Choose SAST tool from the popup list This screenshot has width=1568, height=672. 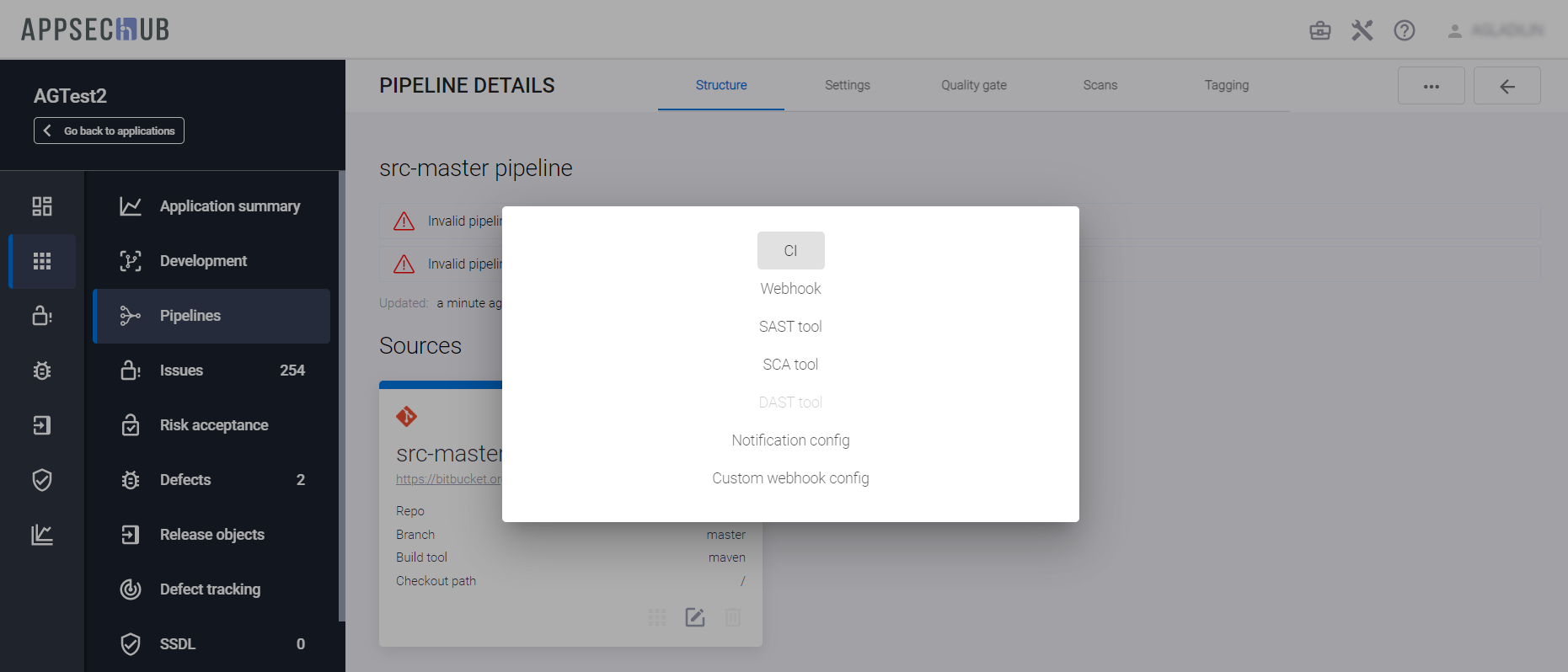(x=790, y=327)
